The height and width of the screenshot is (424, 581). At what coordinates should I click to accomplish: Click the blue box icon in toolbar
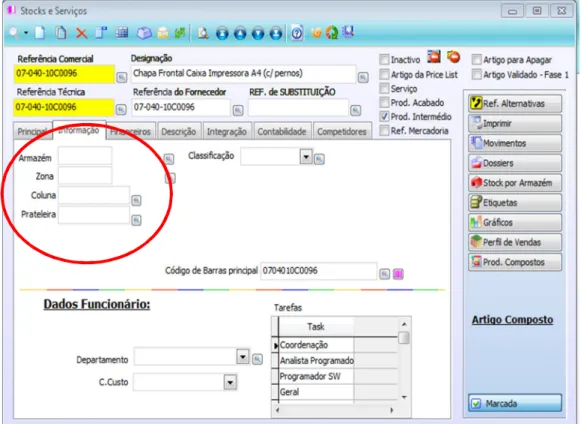pos(144,33)
